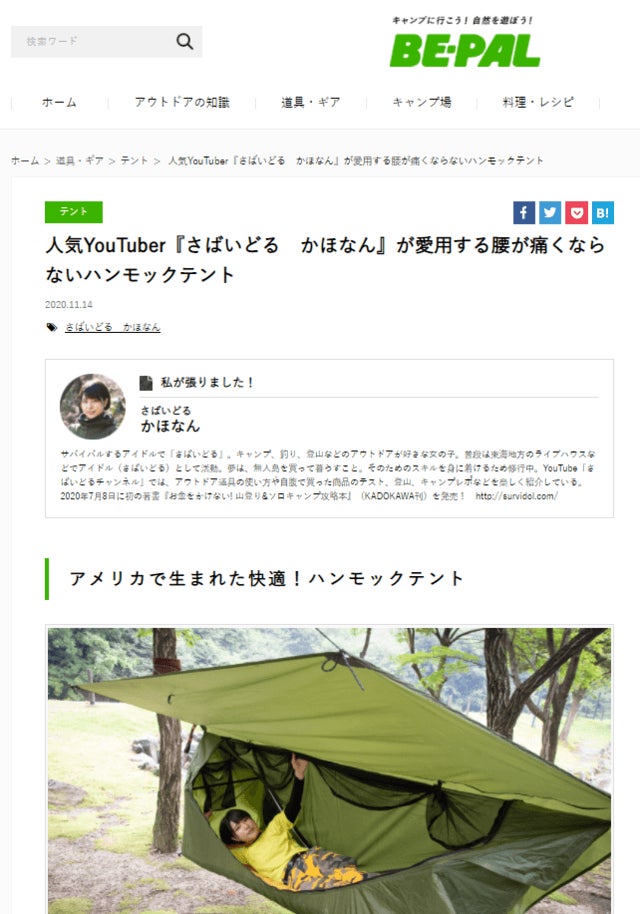Image resolution: width=640 pixels, height=914 pixels.
Task: Open the アウトドアの知識 menu item
Action: point(182,103)
